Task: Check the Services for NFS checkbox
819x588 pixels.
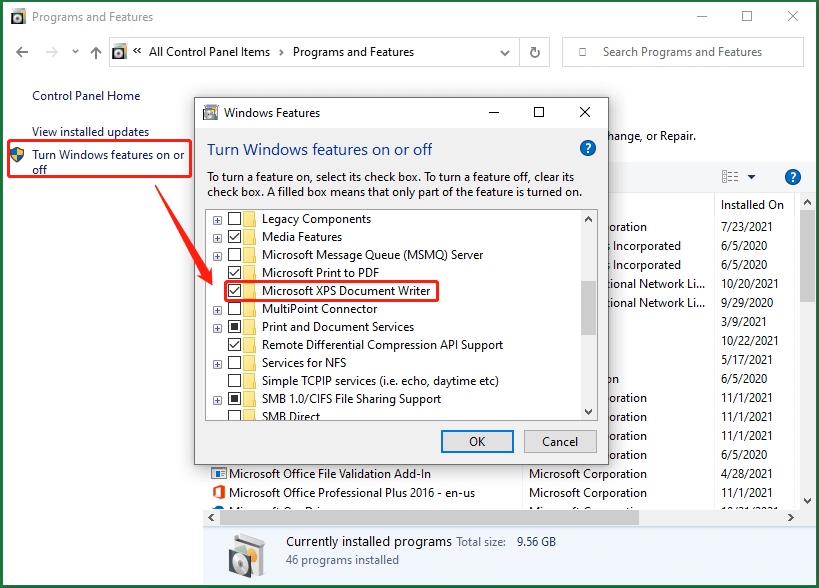Action: click(x=235, y=363)
